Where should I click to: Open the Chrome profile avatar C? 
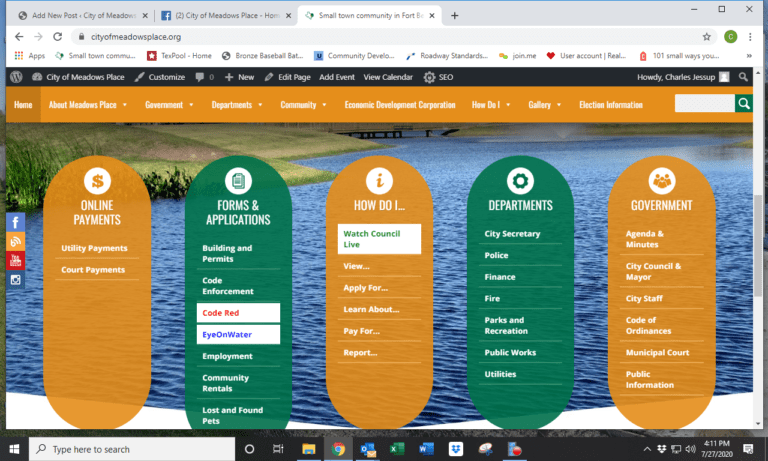point(730,37)
